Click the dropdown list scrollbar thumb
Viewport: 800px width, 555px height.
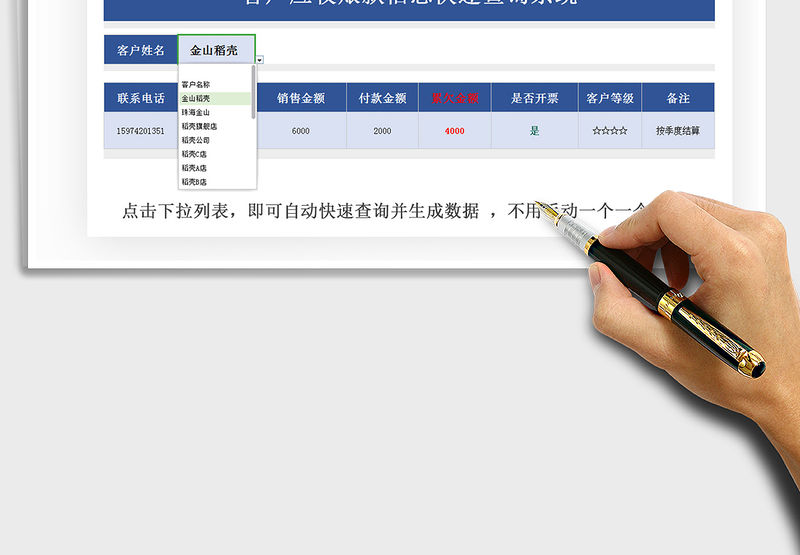pos(254,92)
